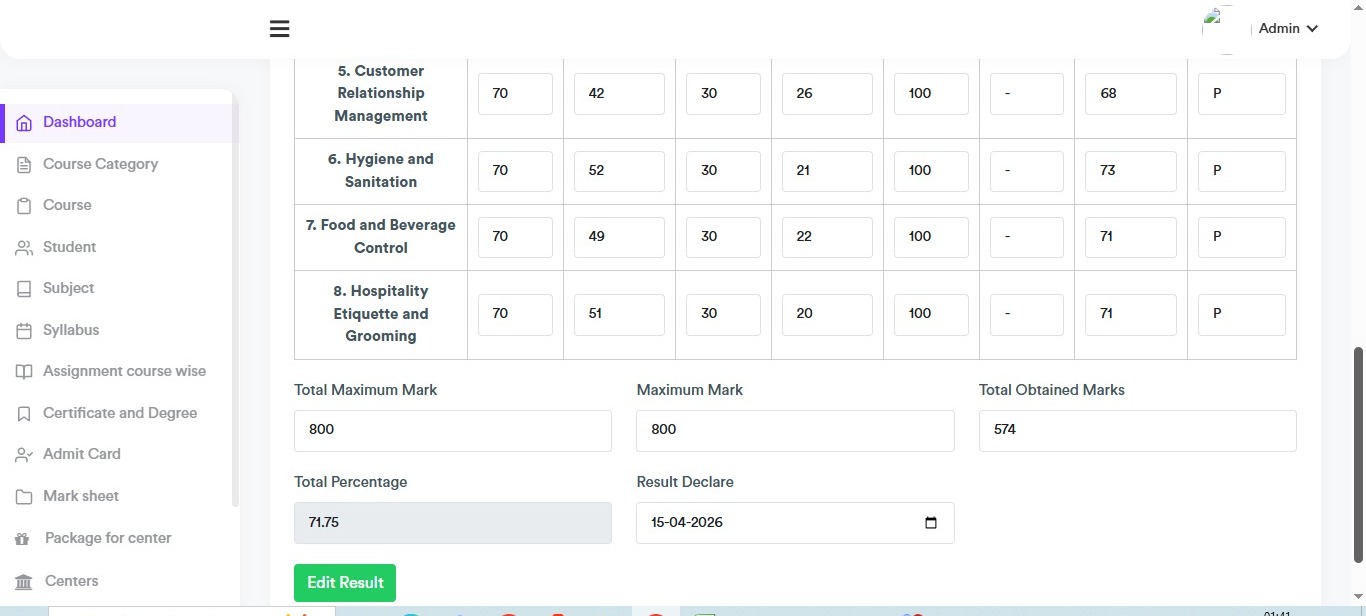Image resolution: width=1366 pixels, height=616 pixels.
Task: Select the 22 field in Food and Beverage Control row
Action: (827, 237)
